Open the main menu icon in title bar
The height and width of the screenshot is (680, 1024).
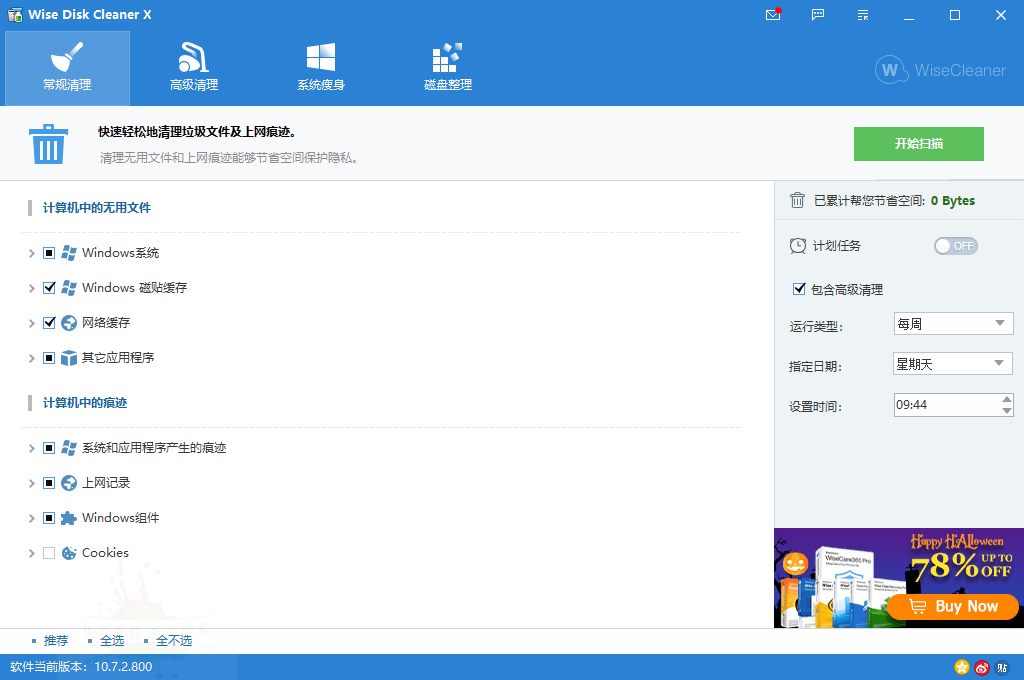[x=862, y=15]
